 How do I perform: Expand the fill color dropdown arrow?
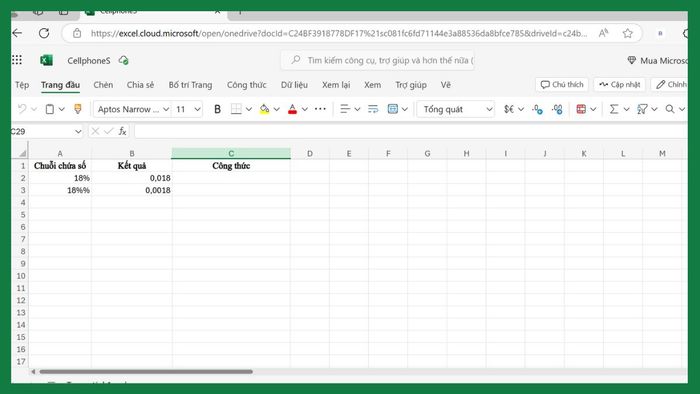tap(276, 109)
